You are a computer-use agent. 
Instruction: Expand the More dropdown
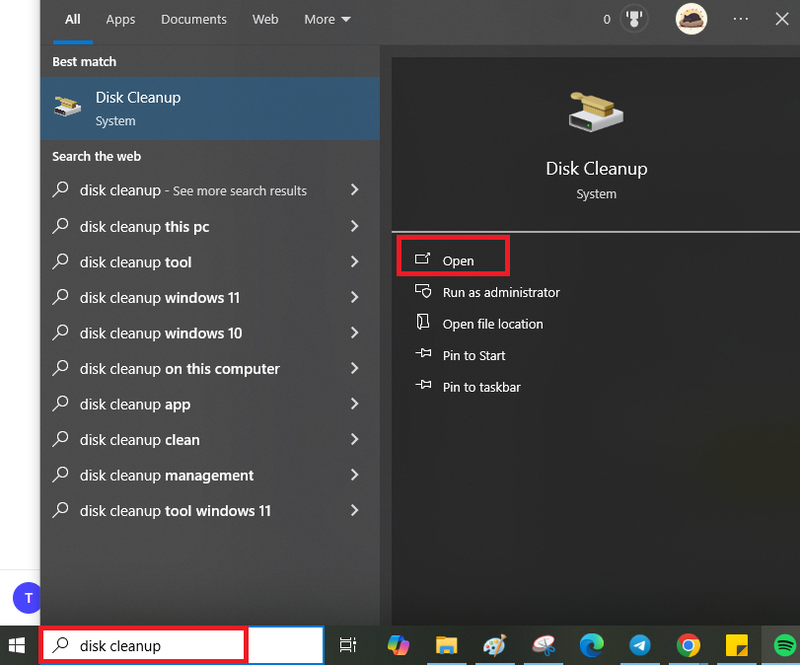click(x=327, y=19)
